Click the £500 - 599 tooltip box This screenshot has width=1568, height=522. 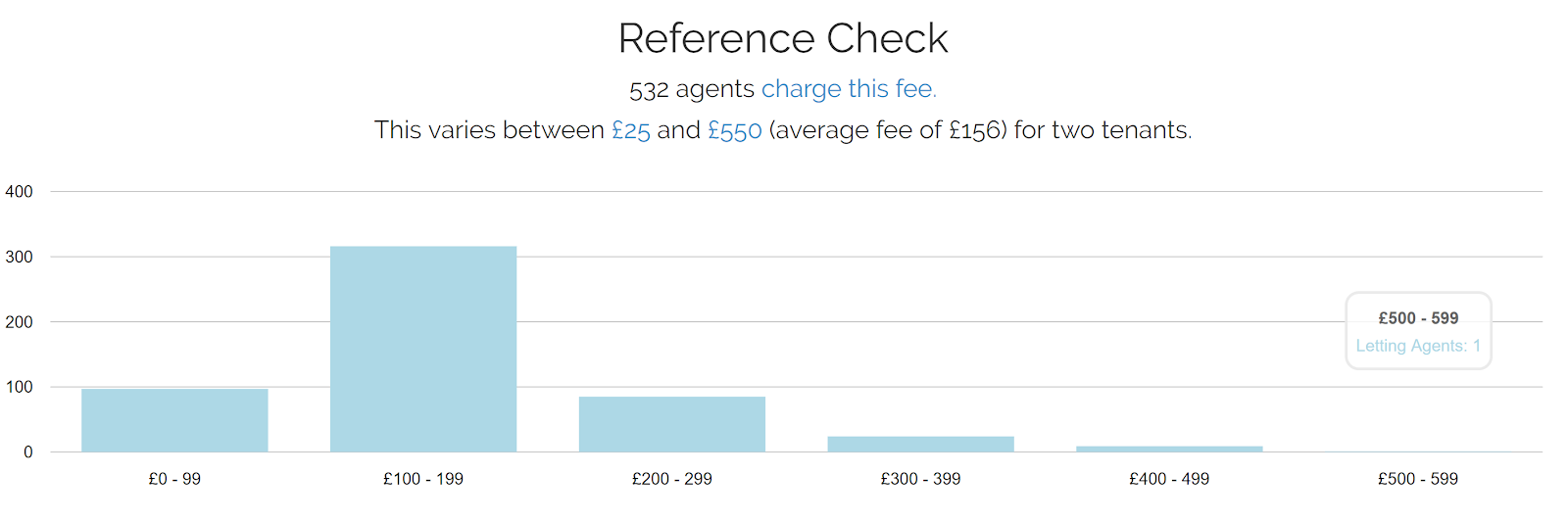tap(1419, 331)
